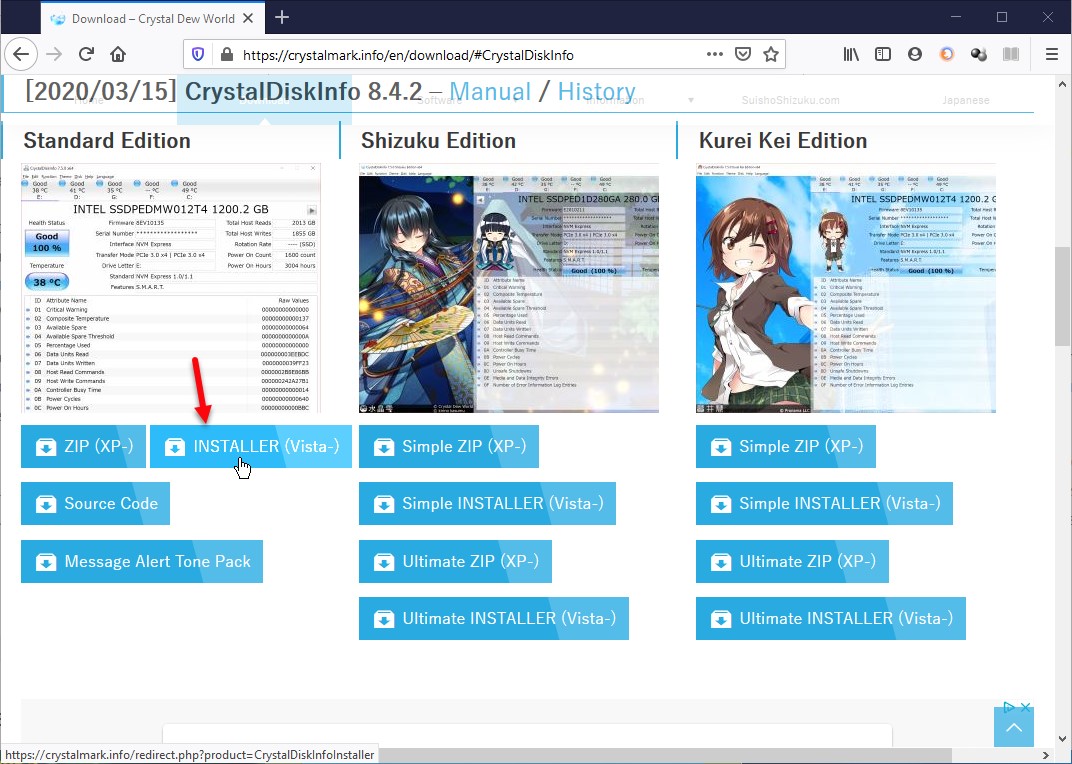The height and width of the screenshot is (764, 1072).
Task: Click the AdChoices triangle icon
Action: (1009, 707)
